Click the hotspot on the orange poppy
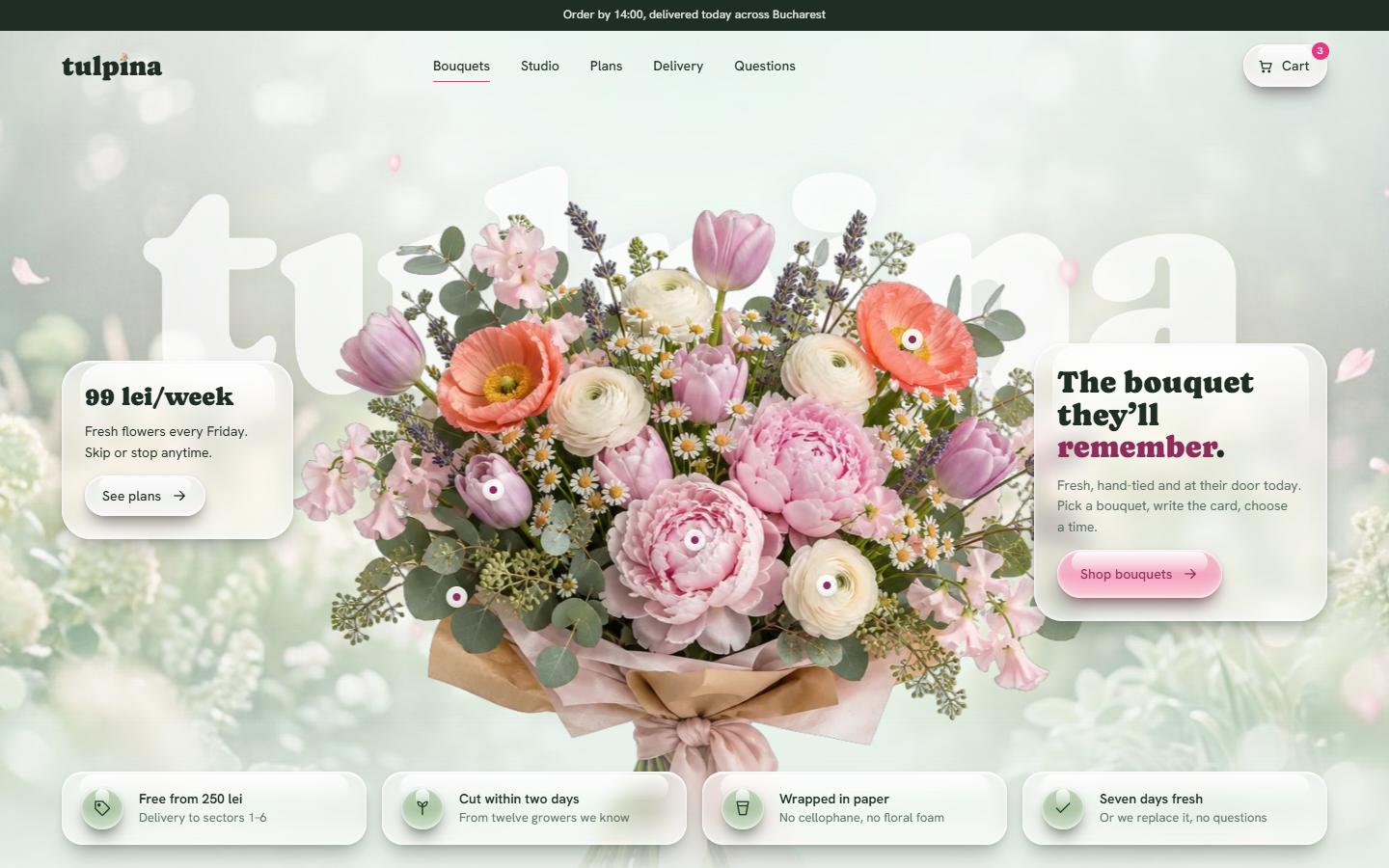Viewport: 1389px width, 868px height. point(912,339)
